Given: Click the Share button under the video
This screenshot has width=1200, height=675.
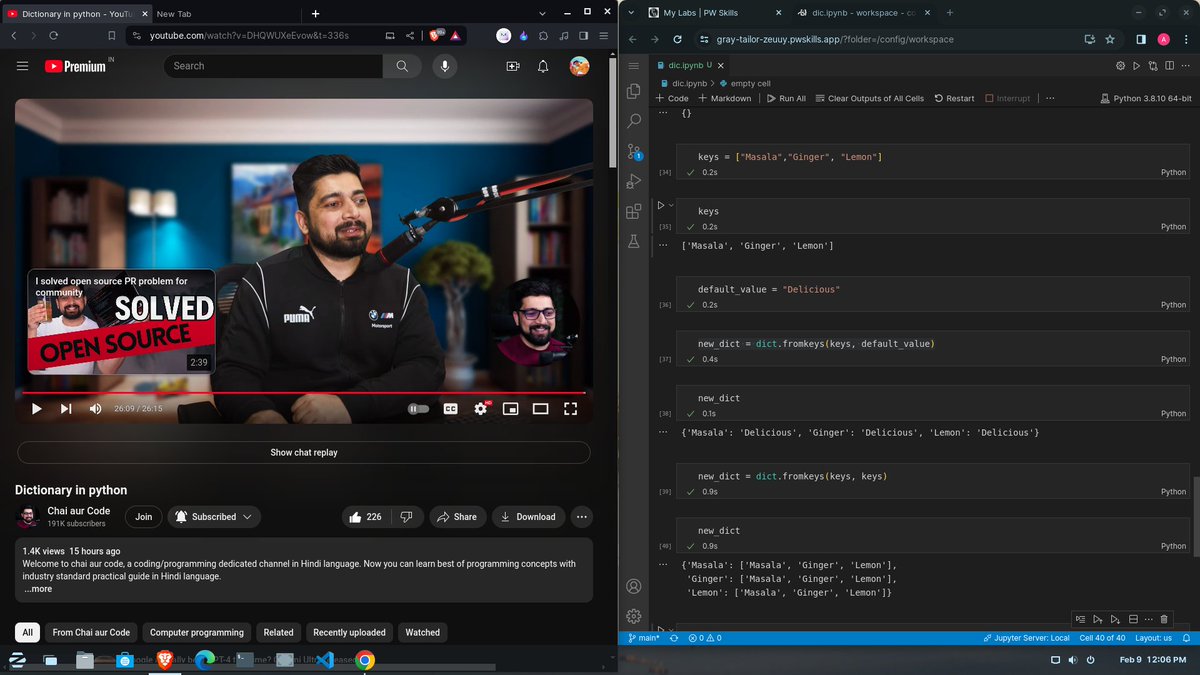Looking at the screenshot, I should click(x=457, y=517).
